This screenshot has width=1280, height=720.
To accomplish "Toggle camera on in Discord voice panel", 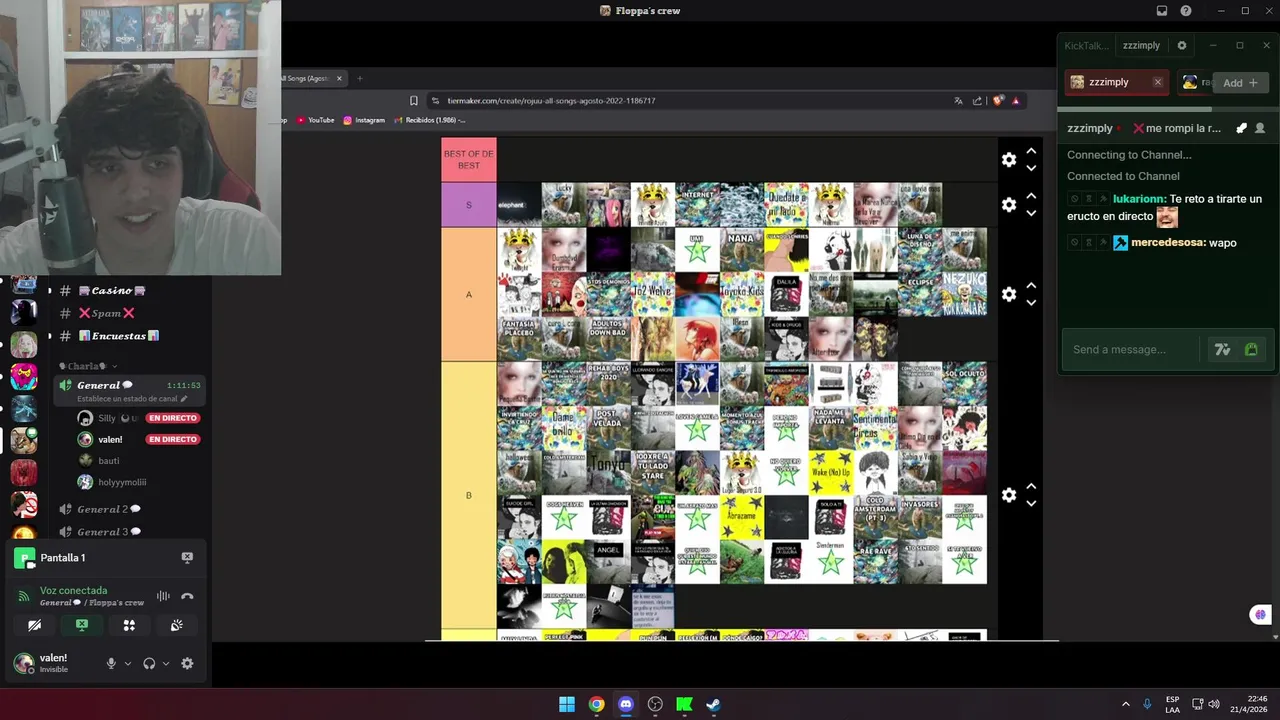I will click(x=34, y=625).
